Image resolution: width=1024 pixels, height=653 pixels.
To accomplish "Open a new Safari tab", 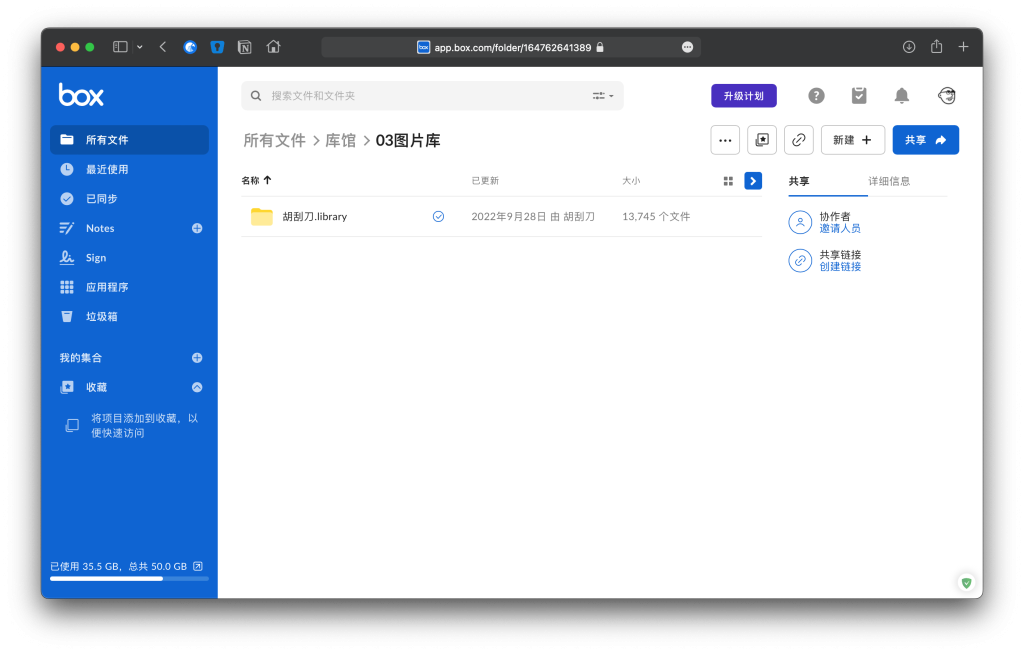I will click(x=963, y=47).
